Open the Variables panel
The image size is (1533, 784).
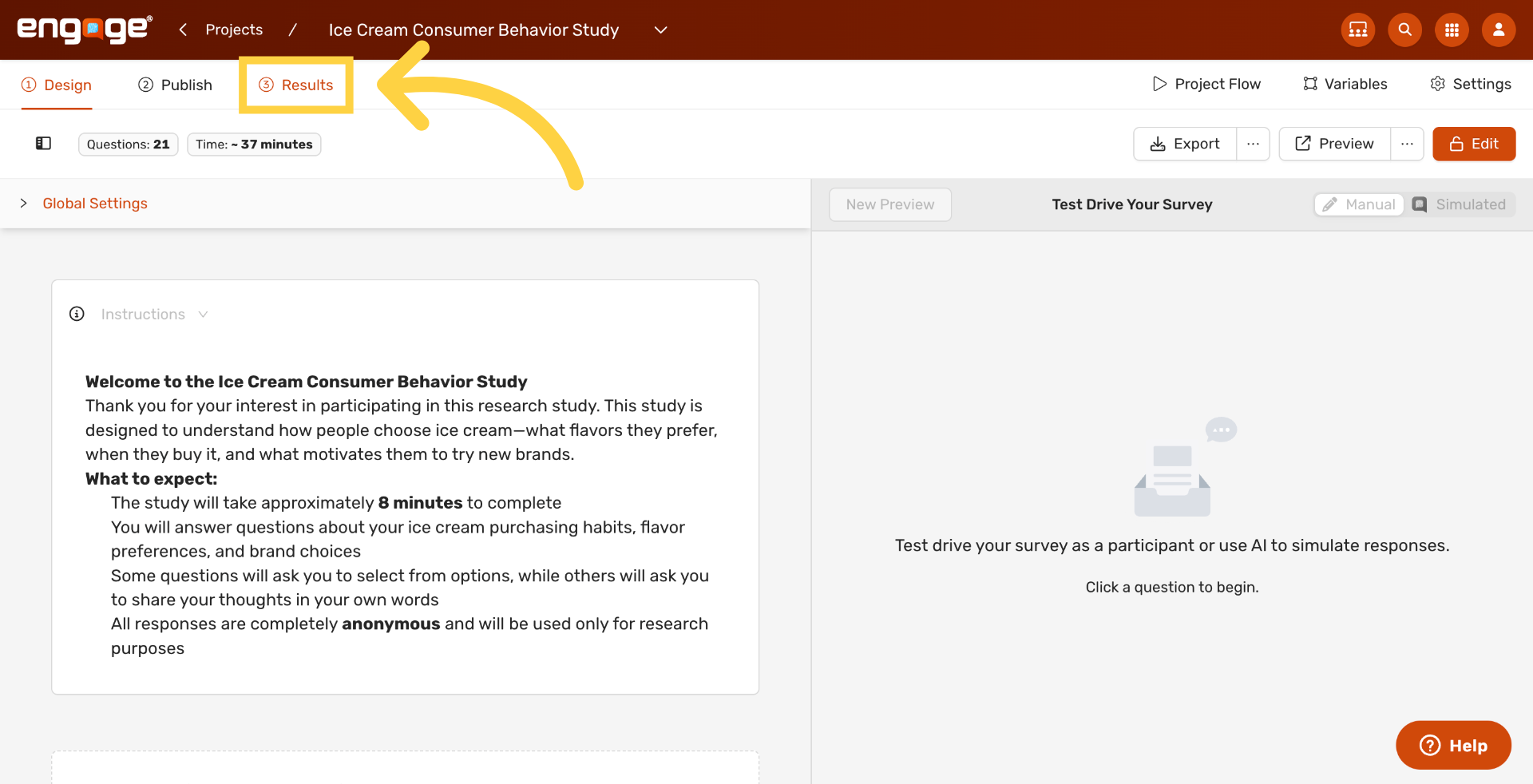pos(1345,84)
